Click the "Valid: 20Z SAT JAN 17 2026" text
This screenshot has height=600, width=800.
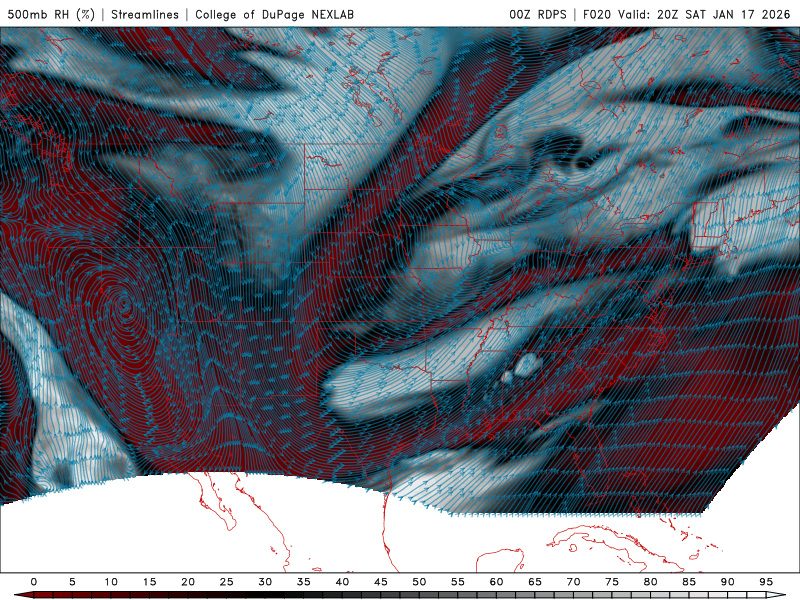[704, 14]
